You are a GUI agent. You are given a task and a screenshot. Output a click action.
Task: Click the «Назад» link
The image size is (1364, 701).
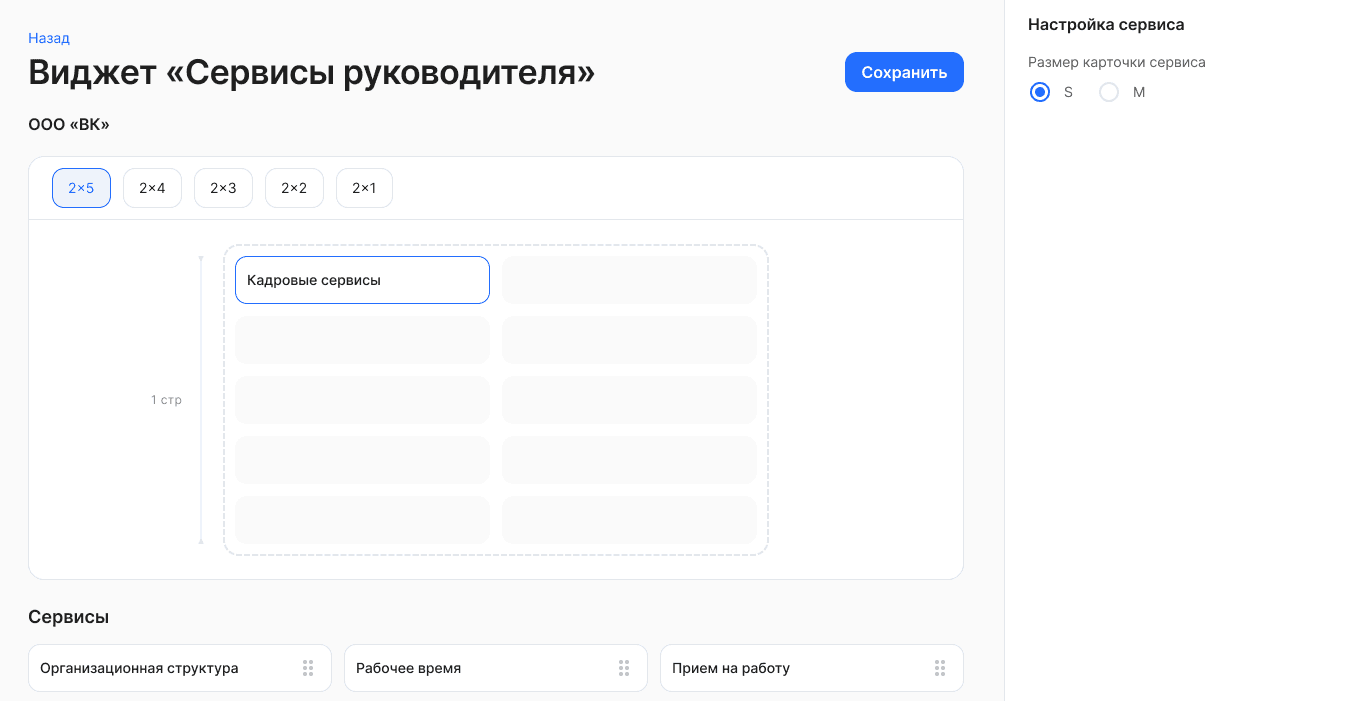click(x=48, y=38)
